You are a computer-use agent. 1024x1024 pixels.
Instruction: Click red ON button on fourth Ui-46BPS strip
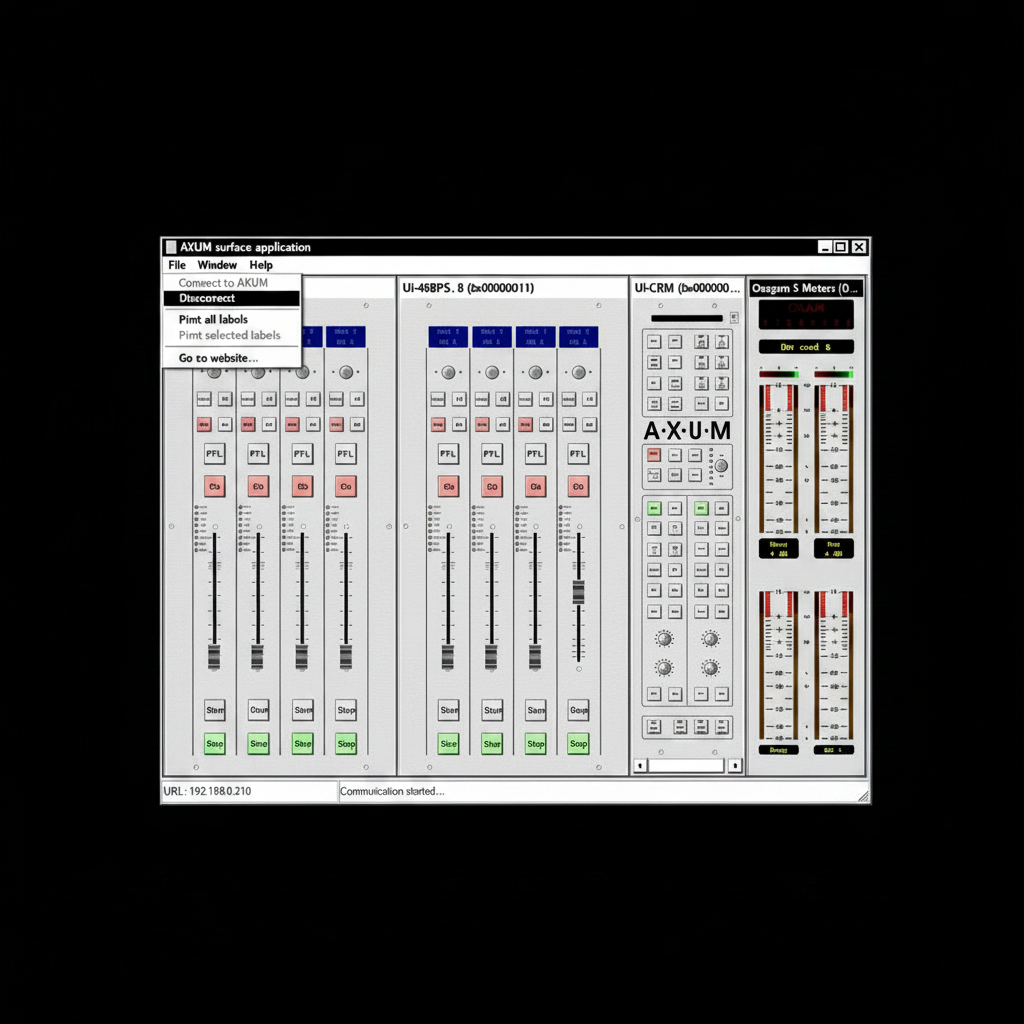(578, 487)
